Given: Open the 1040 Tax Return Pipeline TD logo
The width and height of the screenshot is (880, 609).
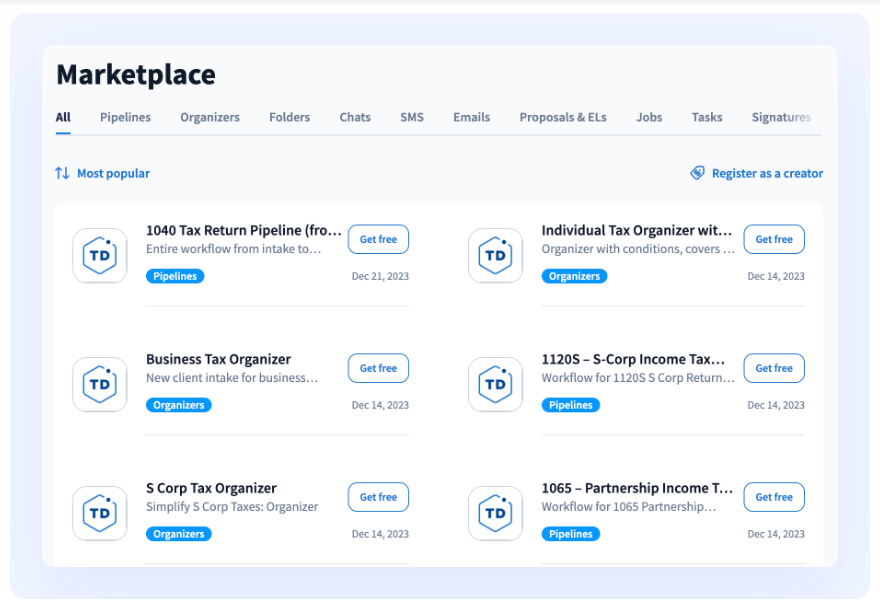Looking at the screenshot, I should tap(100, 255).
